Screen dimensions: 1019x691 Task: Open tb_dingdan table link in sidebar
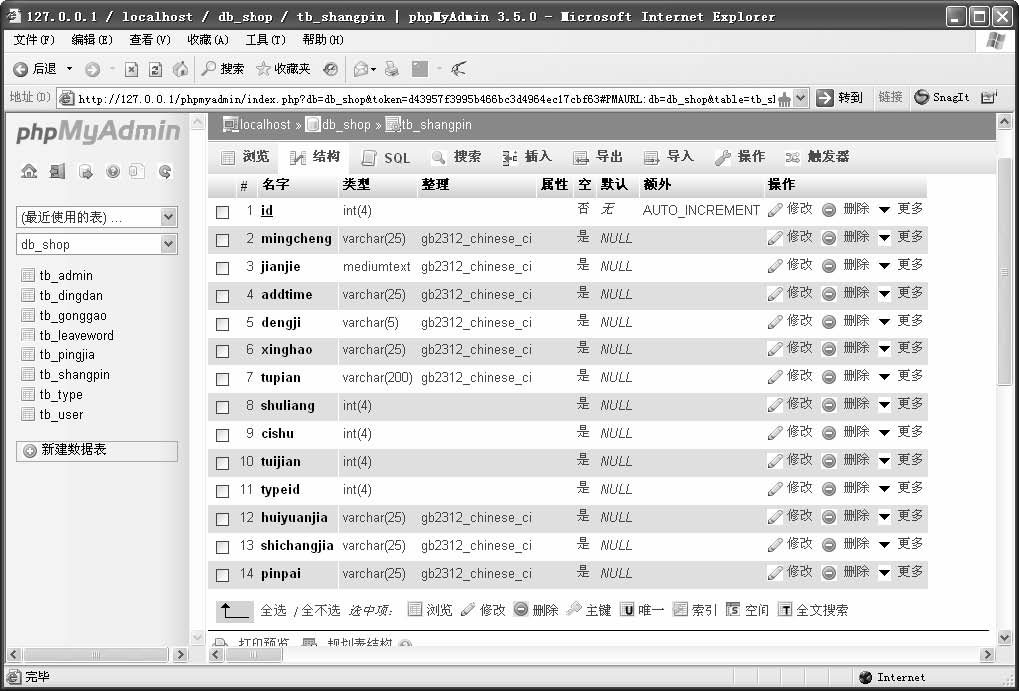tap(71, 295)
